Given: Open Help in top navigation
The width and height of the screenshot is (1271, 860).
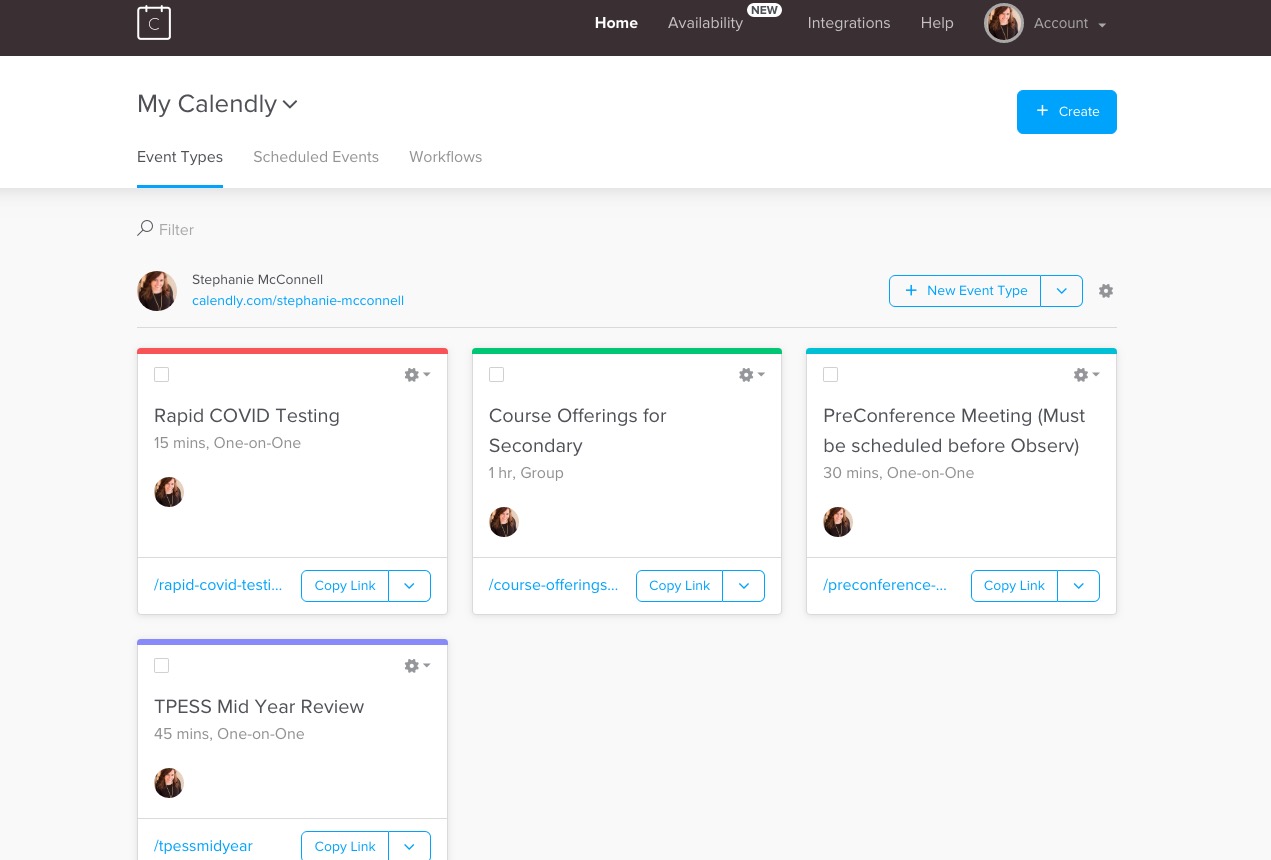Looking at the screenshot, I should tap(937, 23).
